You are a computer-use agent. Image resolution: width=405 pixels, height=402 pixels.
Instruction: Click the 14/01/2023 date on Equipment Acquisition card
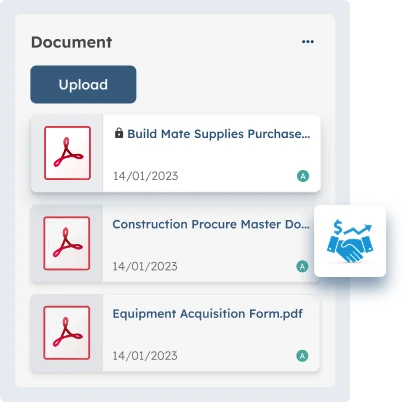(x=145, y=356)
